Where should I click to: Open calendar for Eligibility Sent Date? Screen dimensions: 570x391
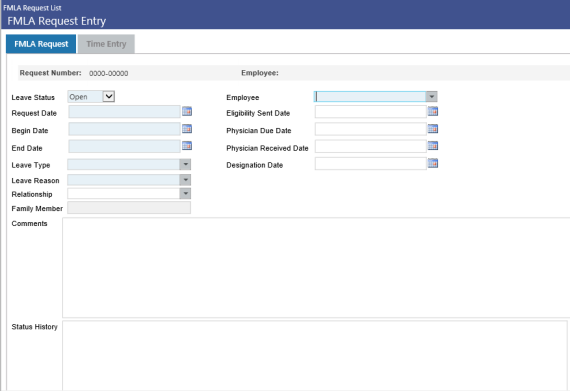pyautogui.click(x=433, y=111)
